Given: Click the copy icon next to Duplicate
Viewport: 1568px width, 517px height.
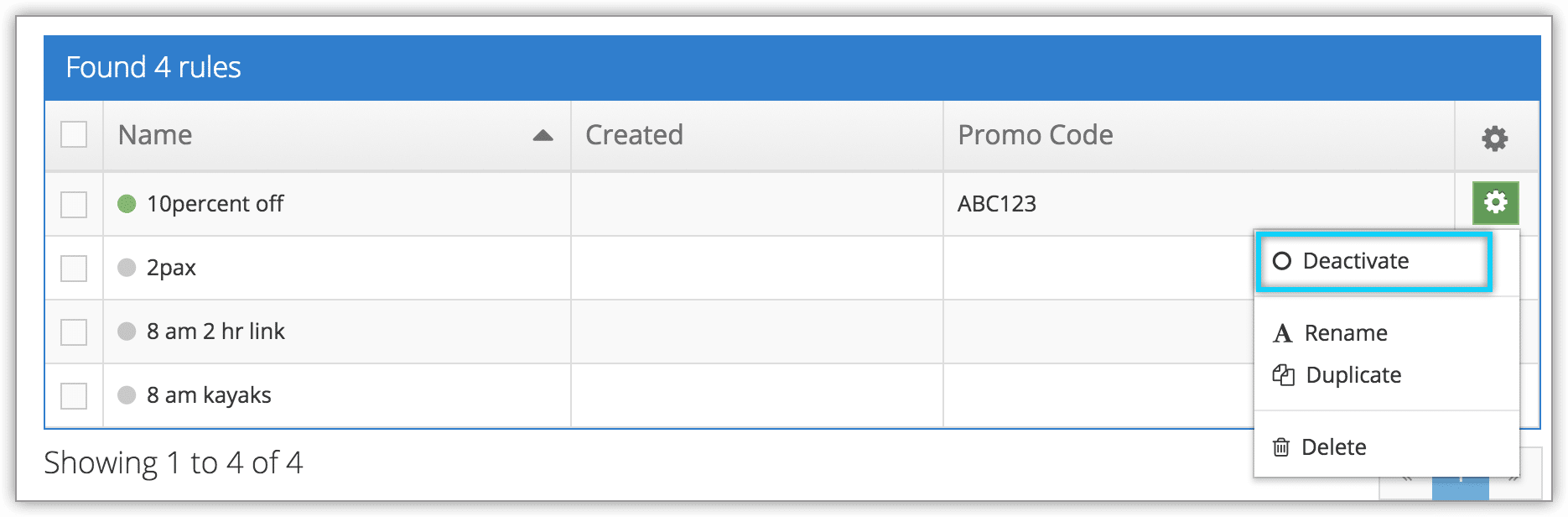Looking at the screenshot, I should [1283, 374].
